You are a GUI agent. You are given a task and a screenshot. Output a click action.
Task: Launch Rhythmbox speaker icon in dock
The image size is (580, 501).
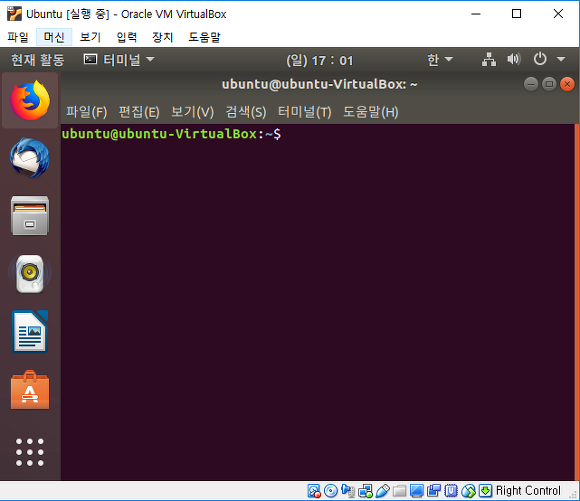click(30, 273)
